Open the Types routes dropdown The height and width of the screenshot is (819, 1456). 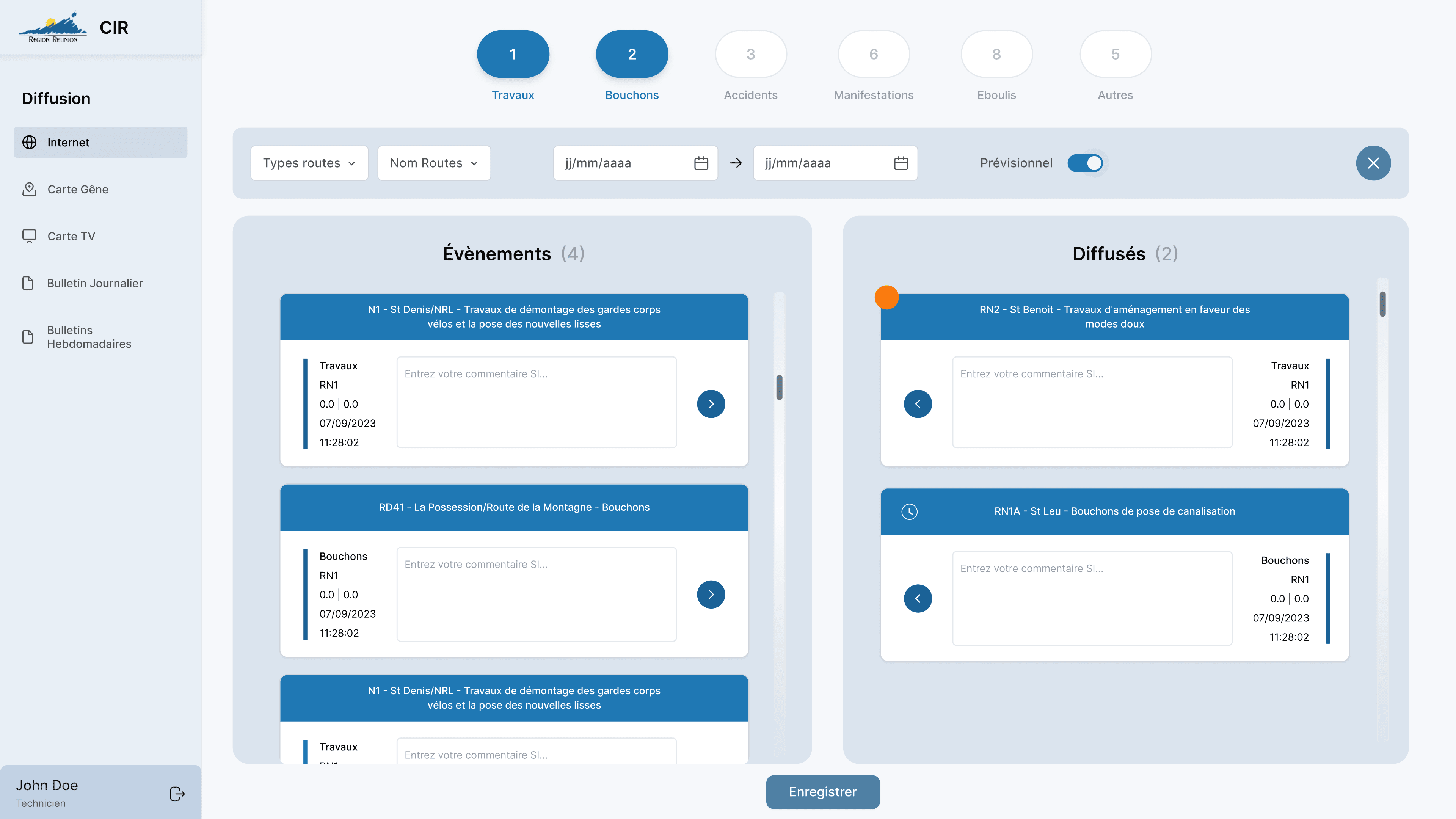point(309,163)
